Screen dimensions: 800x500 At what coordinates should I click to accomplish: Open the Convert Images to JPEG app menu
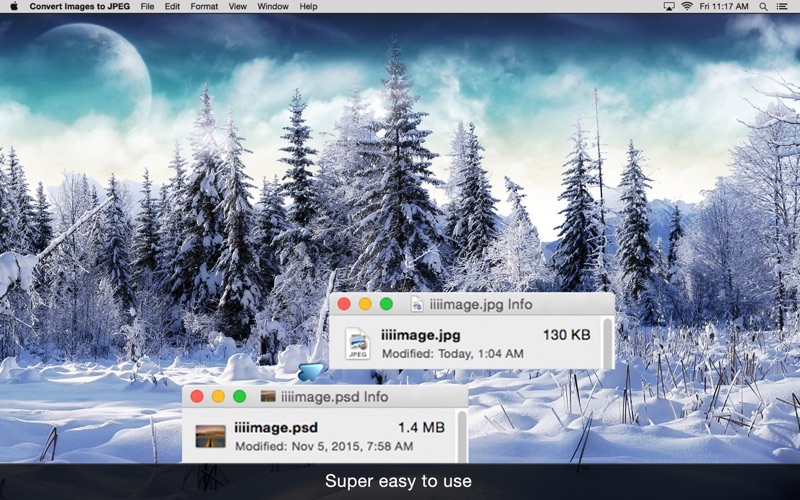80,7
